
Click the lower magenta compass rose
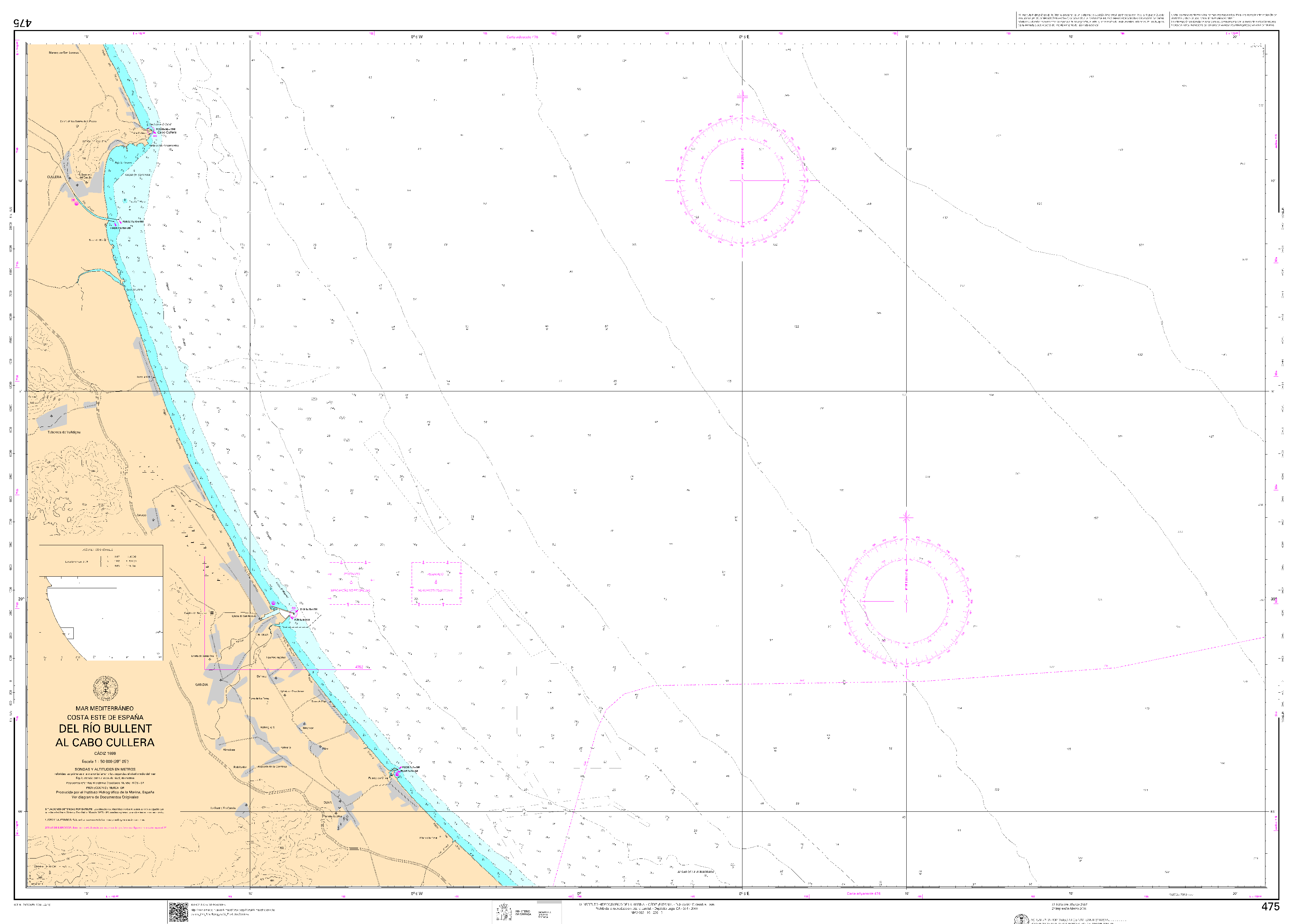pos(906,601)
